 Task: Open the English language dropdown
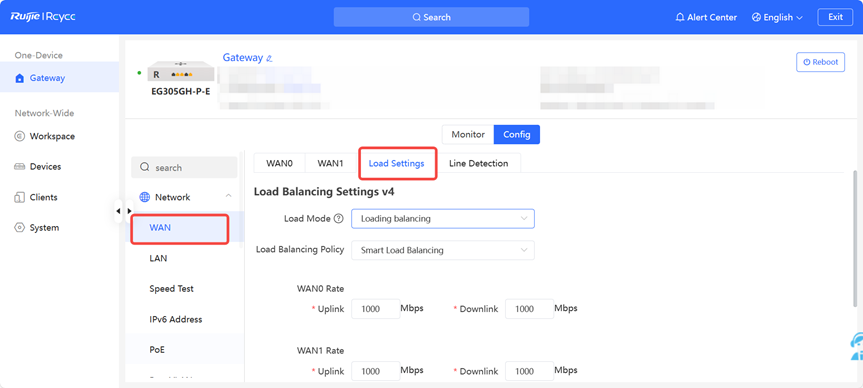(x=777, y=18)
